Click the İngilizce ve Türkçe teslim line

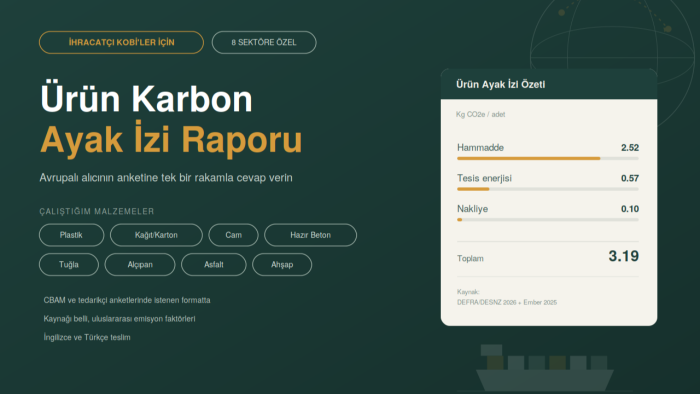(87, 337)
